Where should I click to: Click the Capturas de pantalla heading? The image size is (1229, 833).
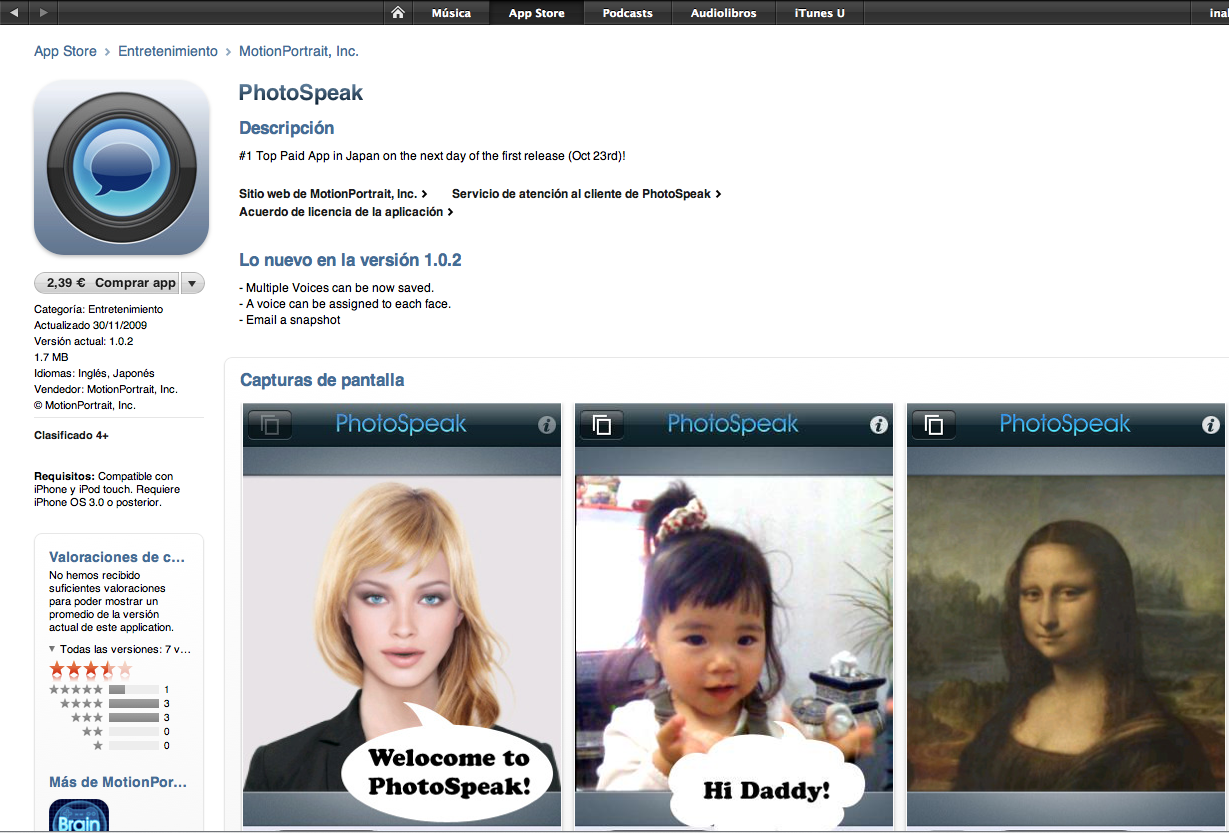coord(322,380)
